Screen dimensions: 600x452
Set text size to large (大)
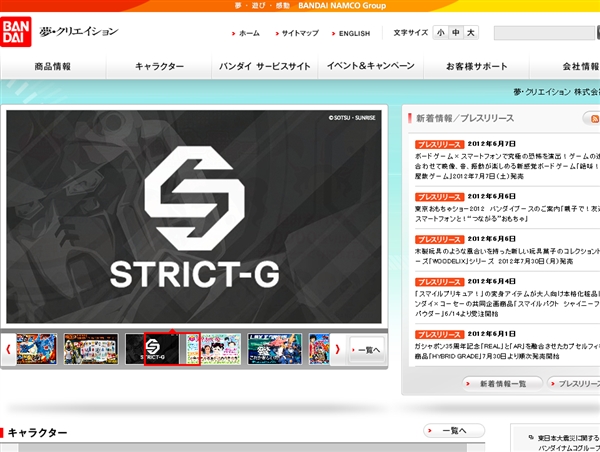(x=471, y=33)
